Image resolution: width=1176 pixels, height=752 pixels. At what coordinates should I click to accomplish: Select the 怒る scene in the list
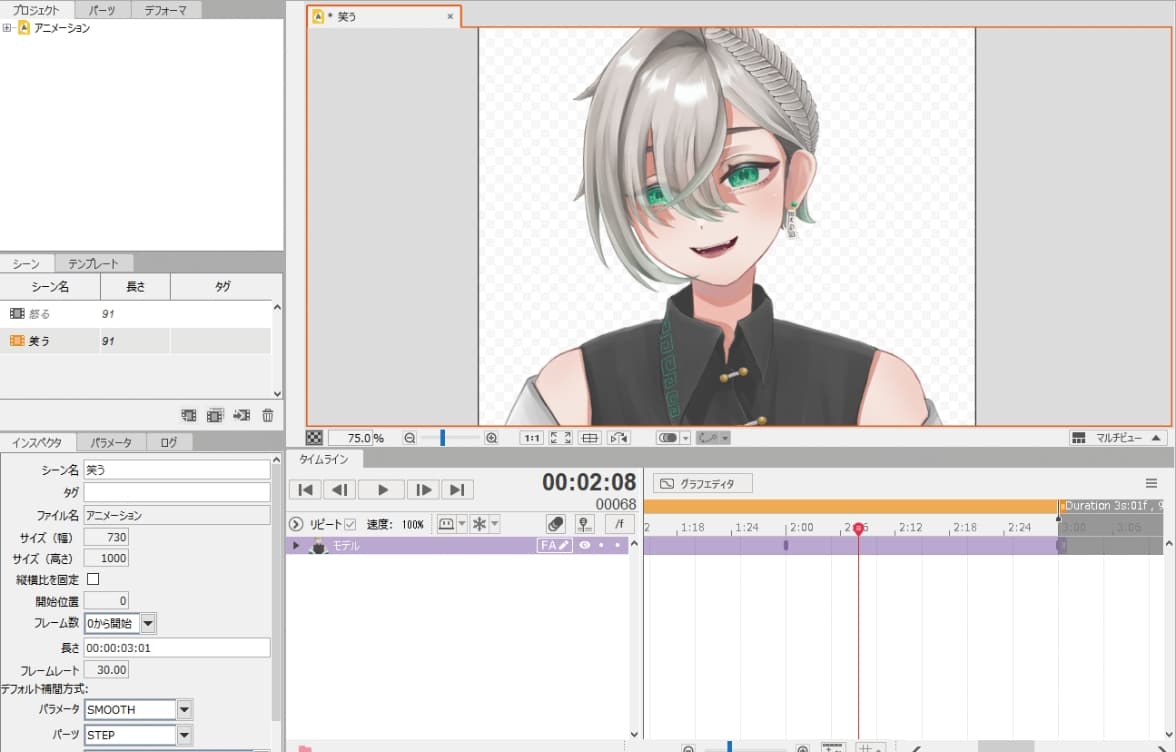click(40, 314)
